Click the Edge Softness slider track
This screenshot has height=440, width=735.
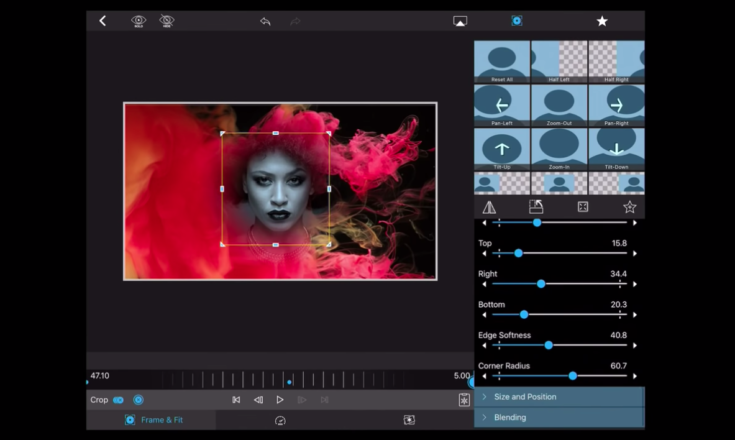click(560, 345)
